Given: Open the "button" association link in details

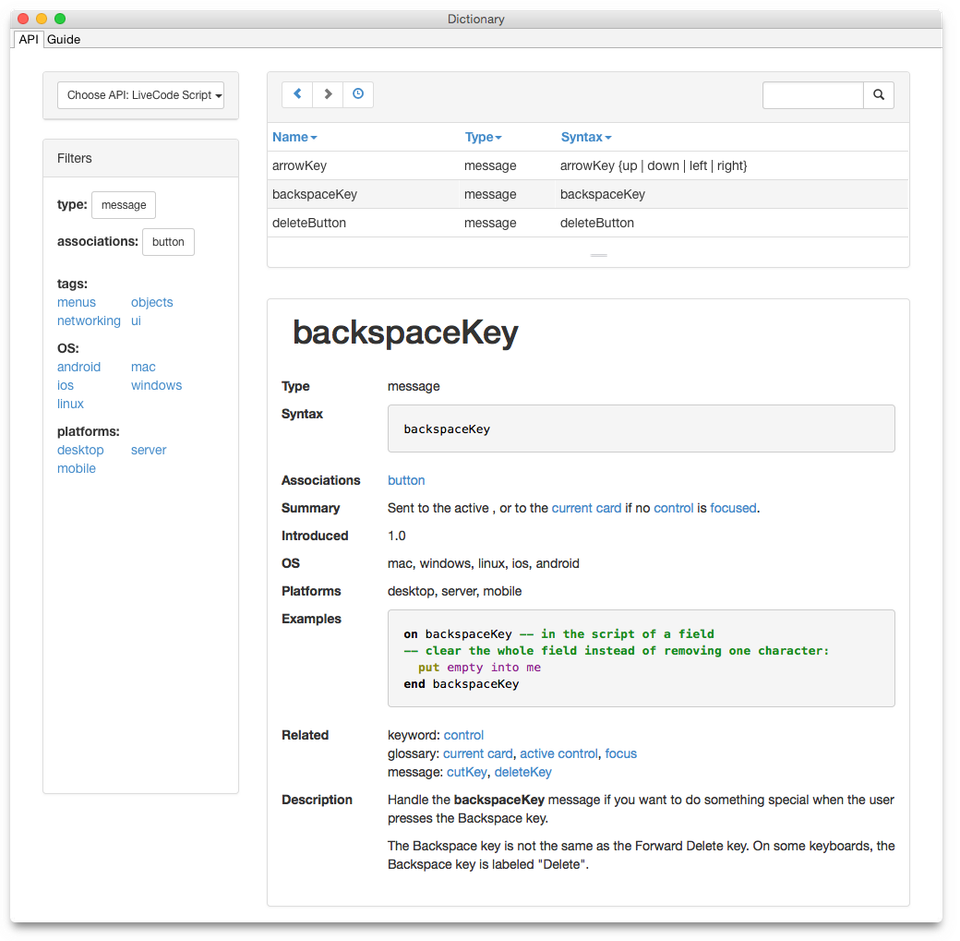Looking at the screenshot, I should 406,480.
